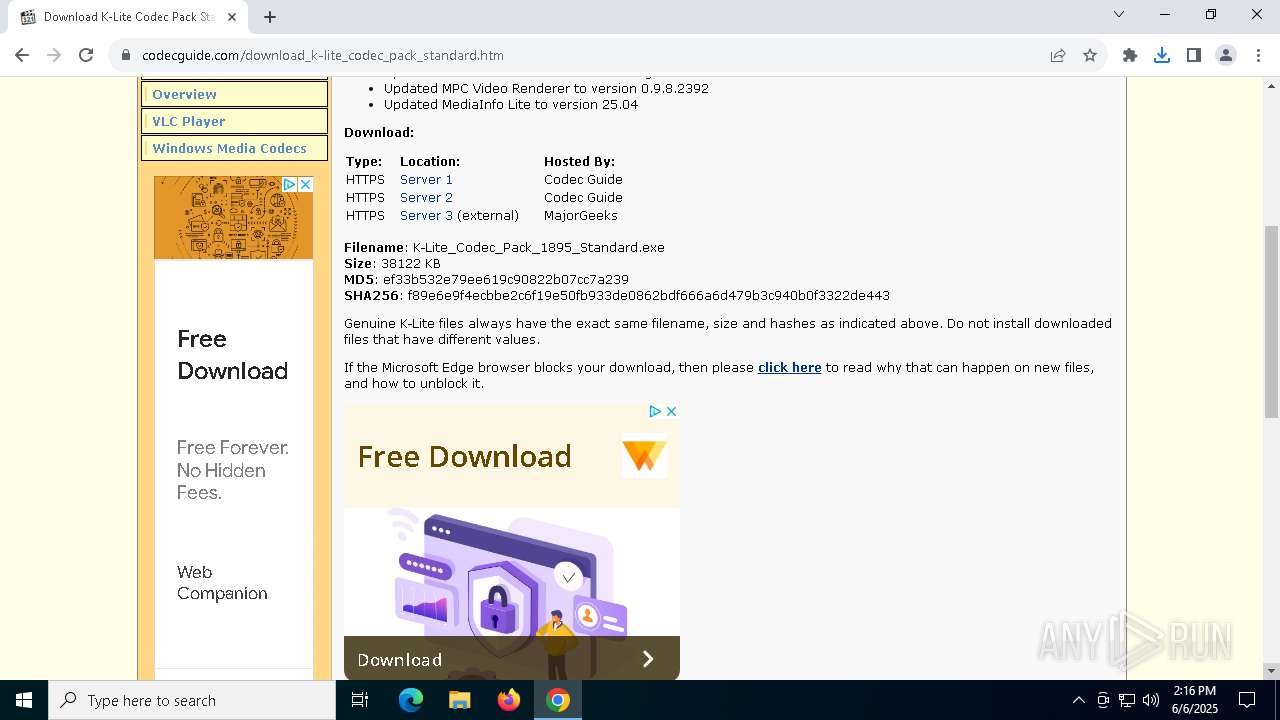Reload the current page
This screenshot has width=1280, height=720.
86,55
